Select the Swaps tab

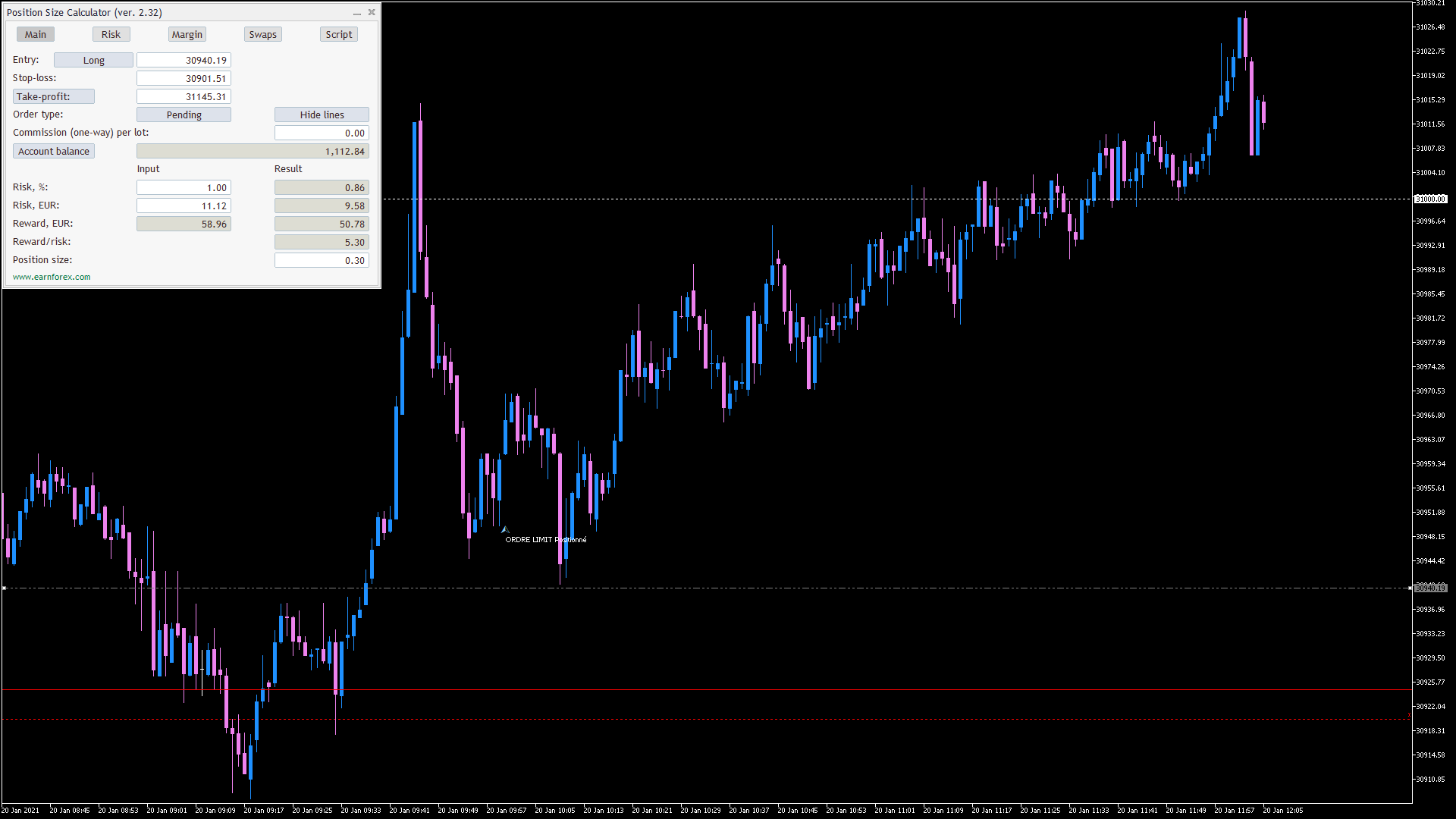pyautogui.click(x=262, y=34)
